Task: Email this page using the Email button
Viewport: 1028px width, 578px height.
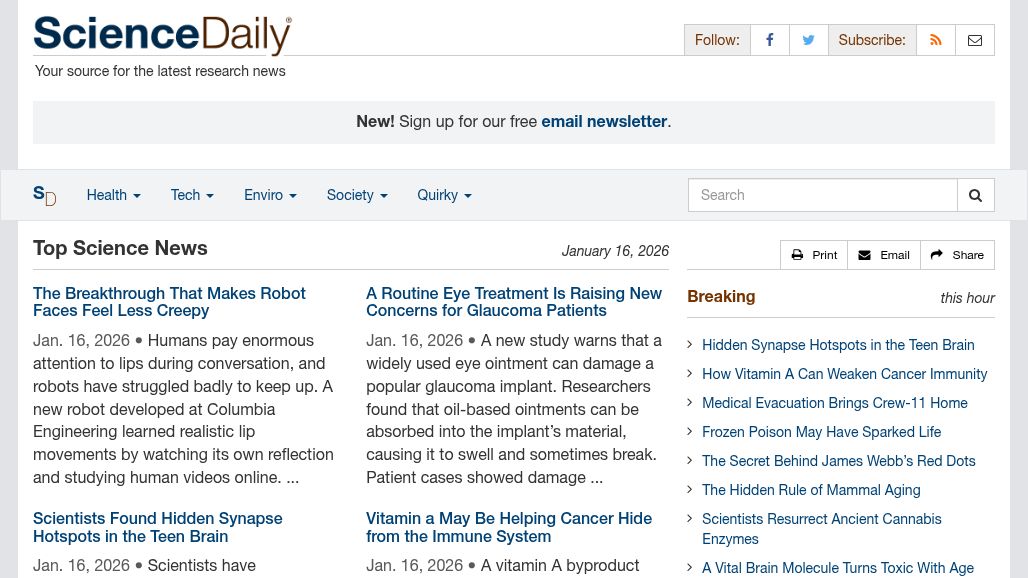Action: click(884, 255)
